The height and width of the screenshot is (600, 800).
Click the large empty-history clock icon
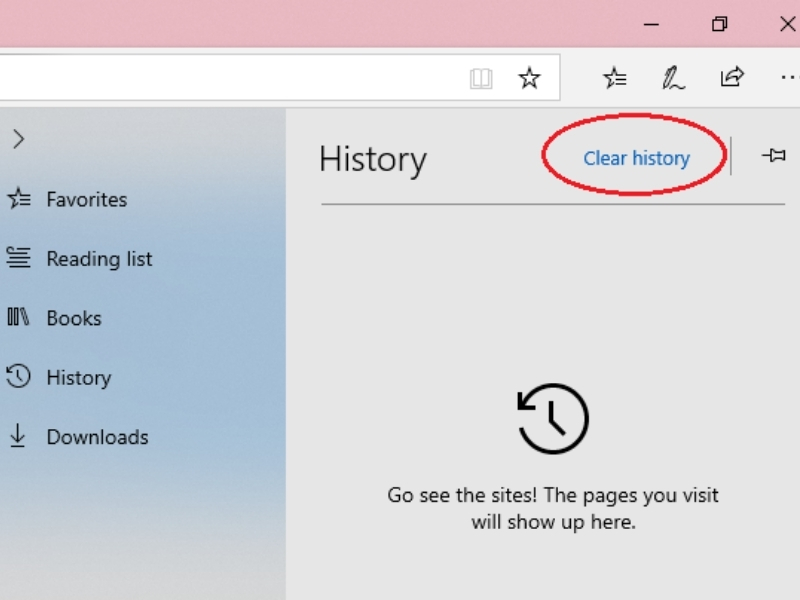[x=553, y=418]
